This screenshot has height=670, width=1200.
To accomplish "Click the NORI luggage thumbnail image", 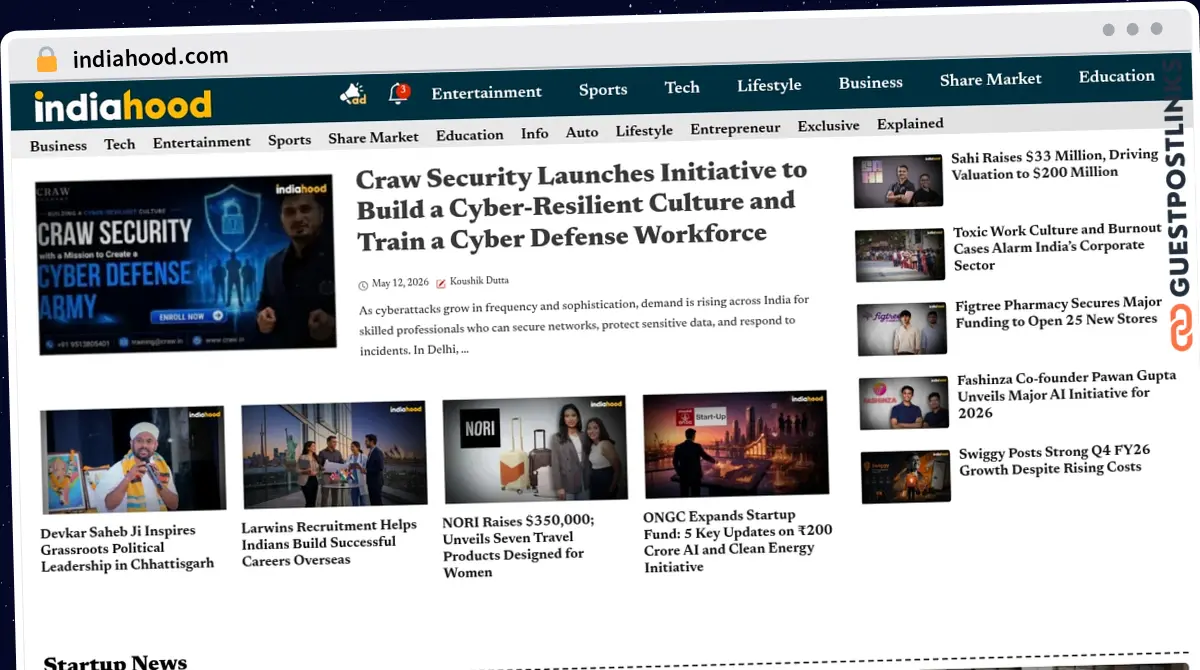I will coord(535,449).
